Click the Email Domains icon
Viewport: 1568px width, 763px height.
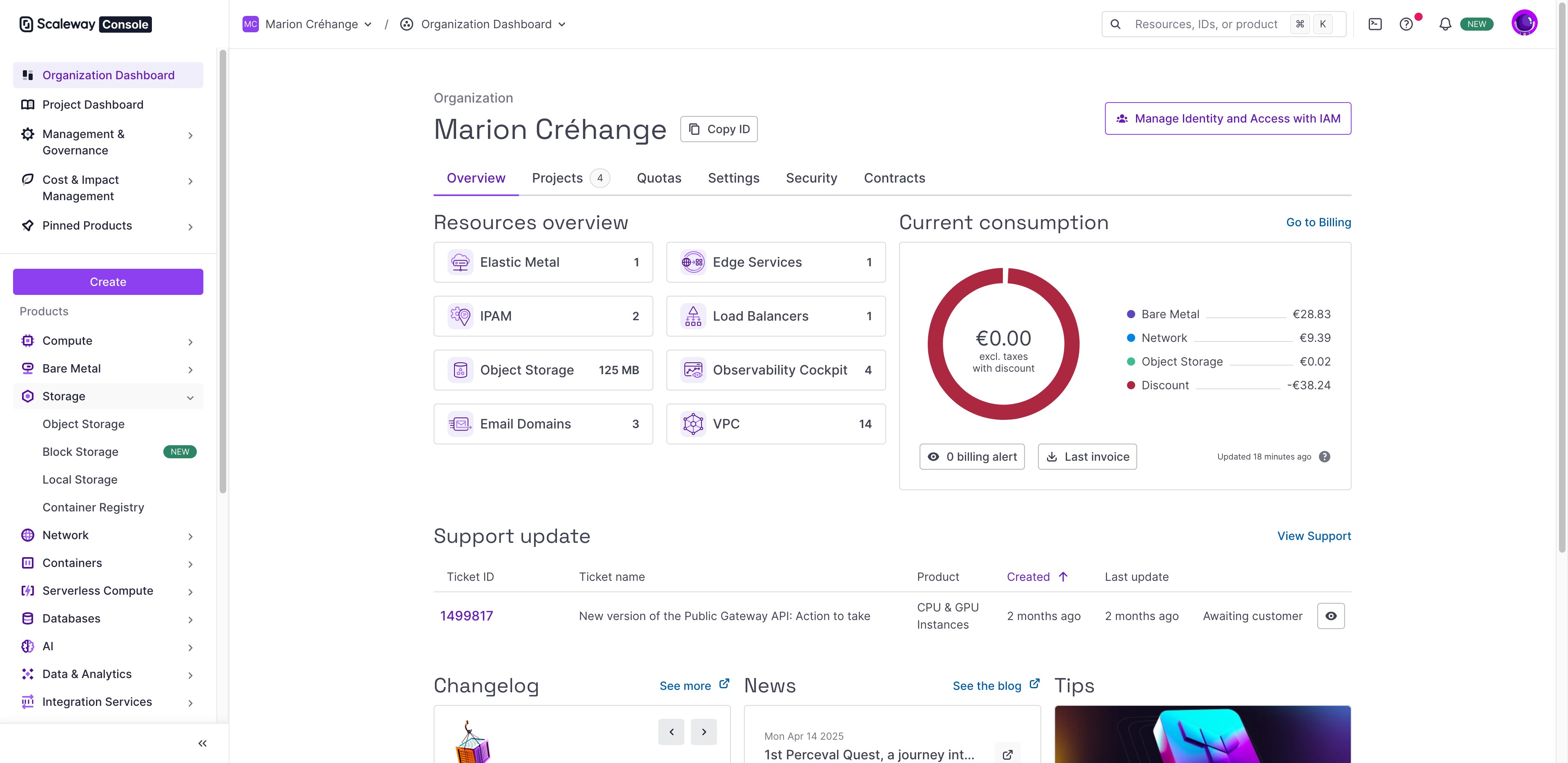click(460, 424)
